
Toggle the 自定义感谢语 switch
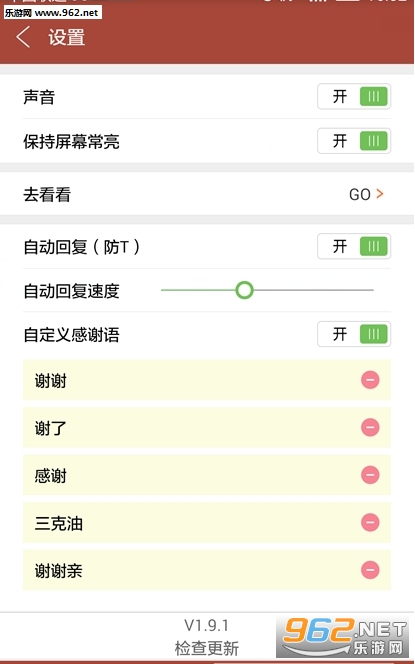tap(354, 334)
